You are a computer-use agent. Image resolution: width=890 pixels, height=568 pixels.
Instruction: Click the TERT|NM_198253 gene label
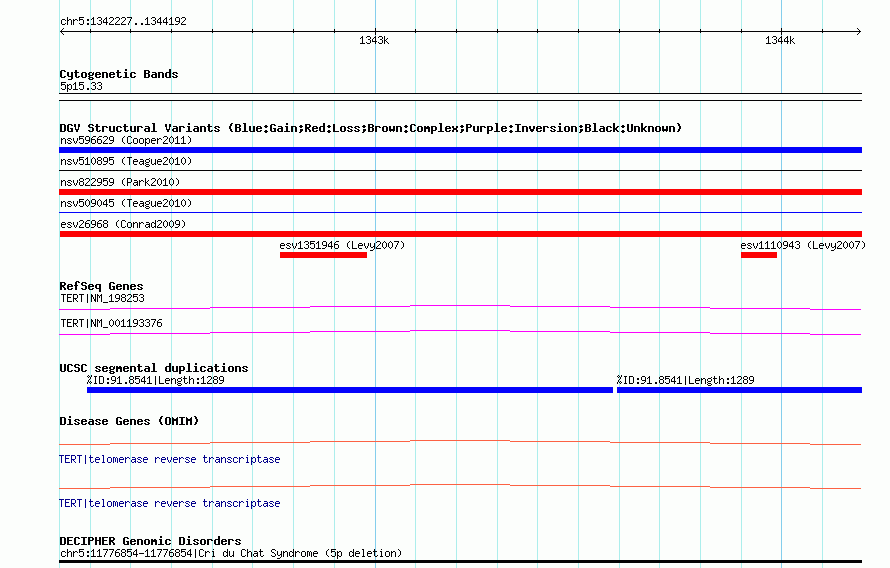pos(102,298)
